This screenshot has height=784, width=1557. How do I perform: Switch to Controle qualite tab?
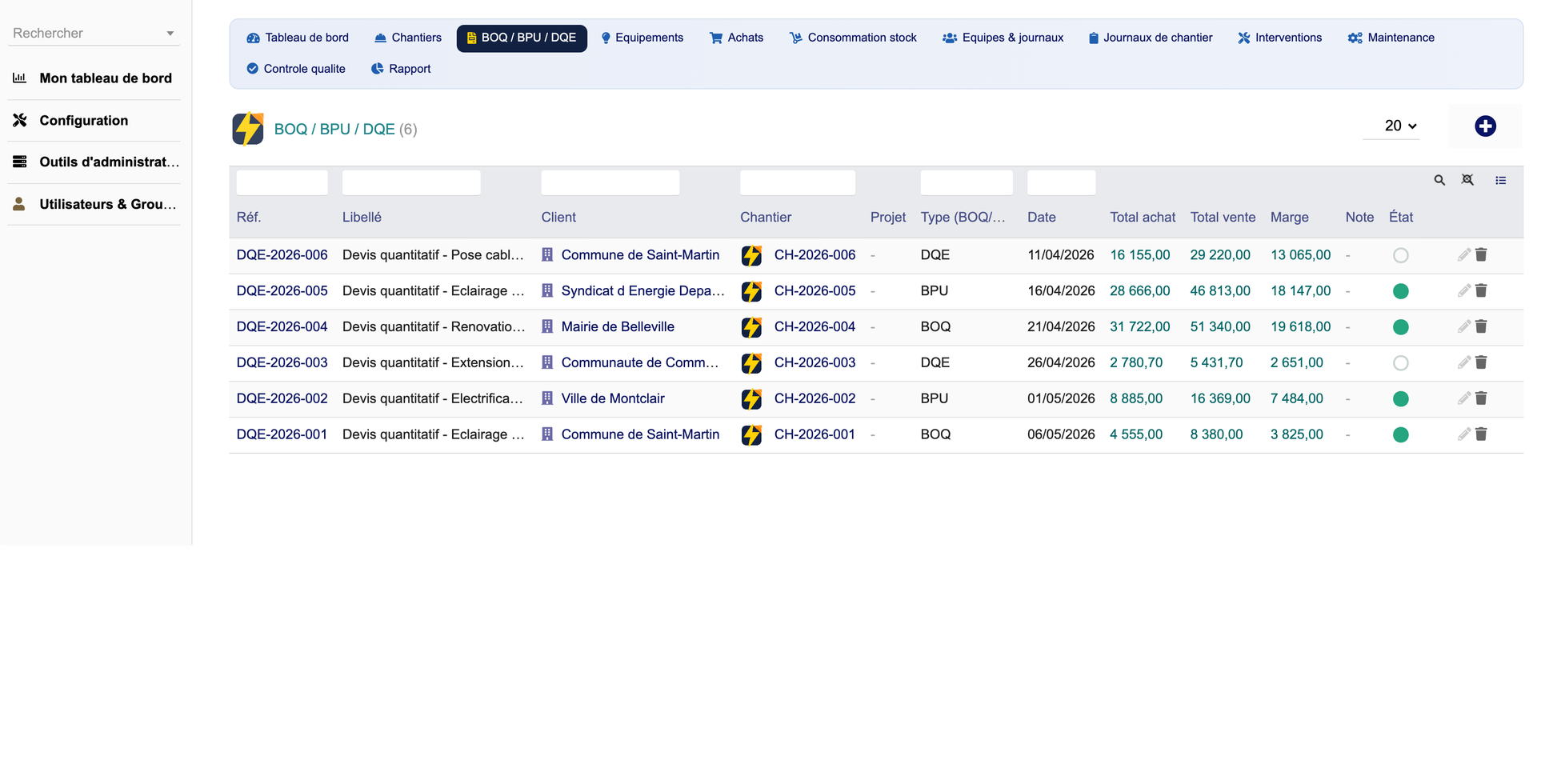click(x=296, y=70)
